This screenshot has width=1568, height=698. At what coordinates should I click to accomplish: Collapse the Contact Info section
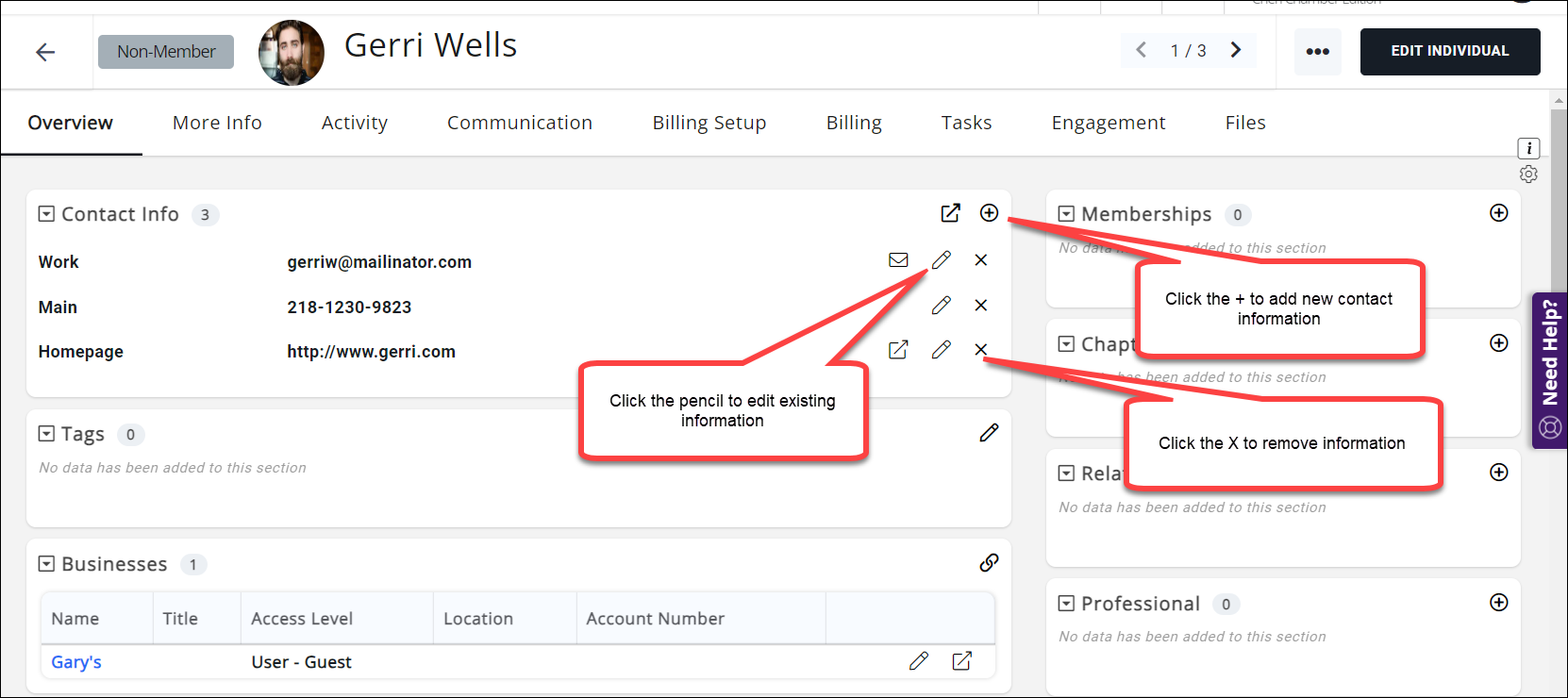tap(46, 214)
